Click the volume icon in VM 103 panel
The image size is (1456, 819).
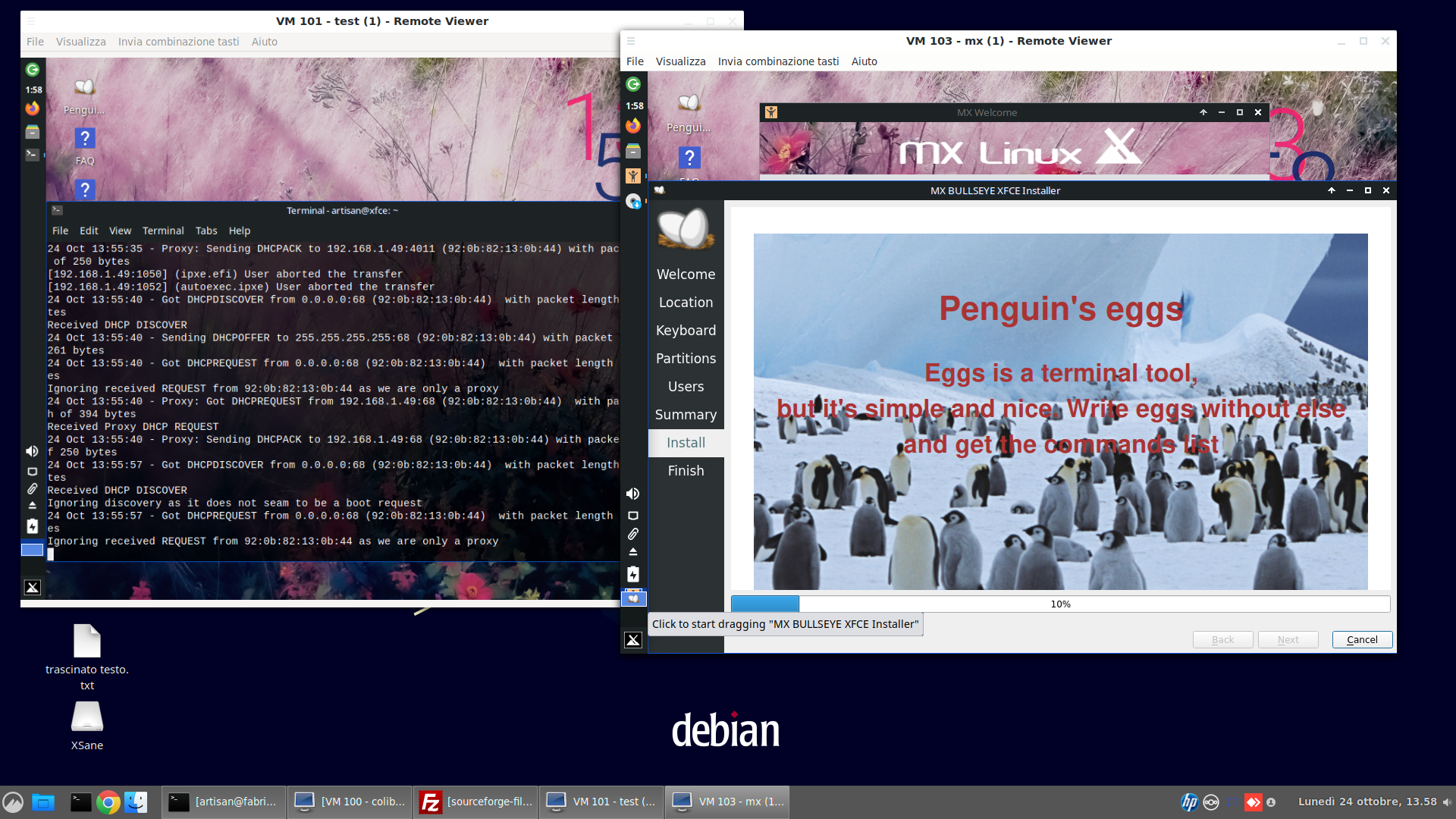click(633, 494)
